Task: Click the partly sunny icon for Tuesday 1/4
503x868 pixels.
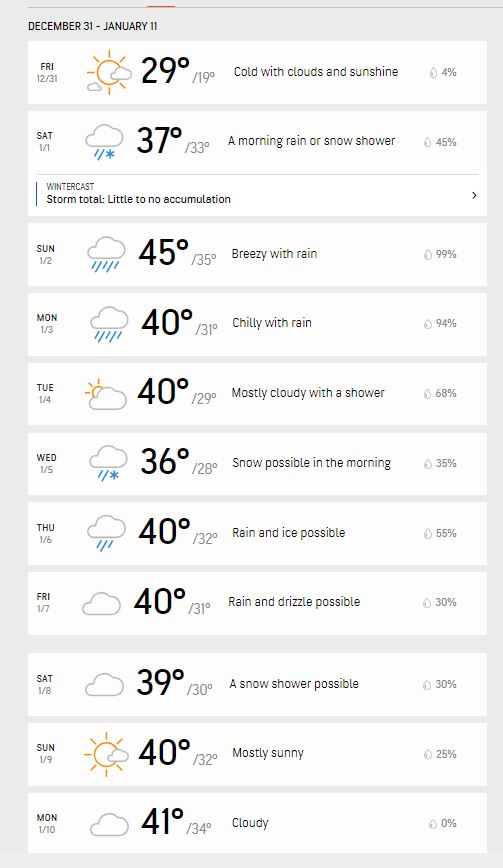Action: pos(106,394)
